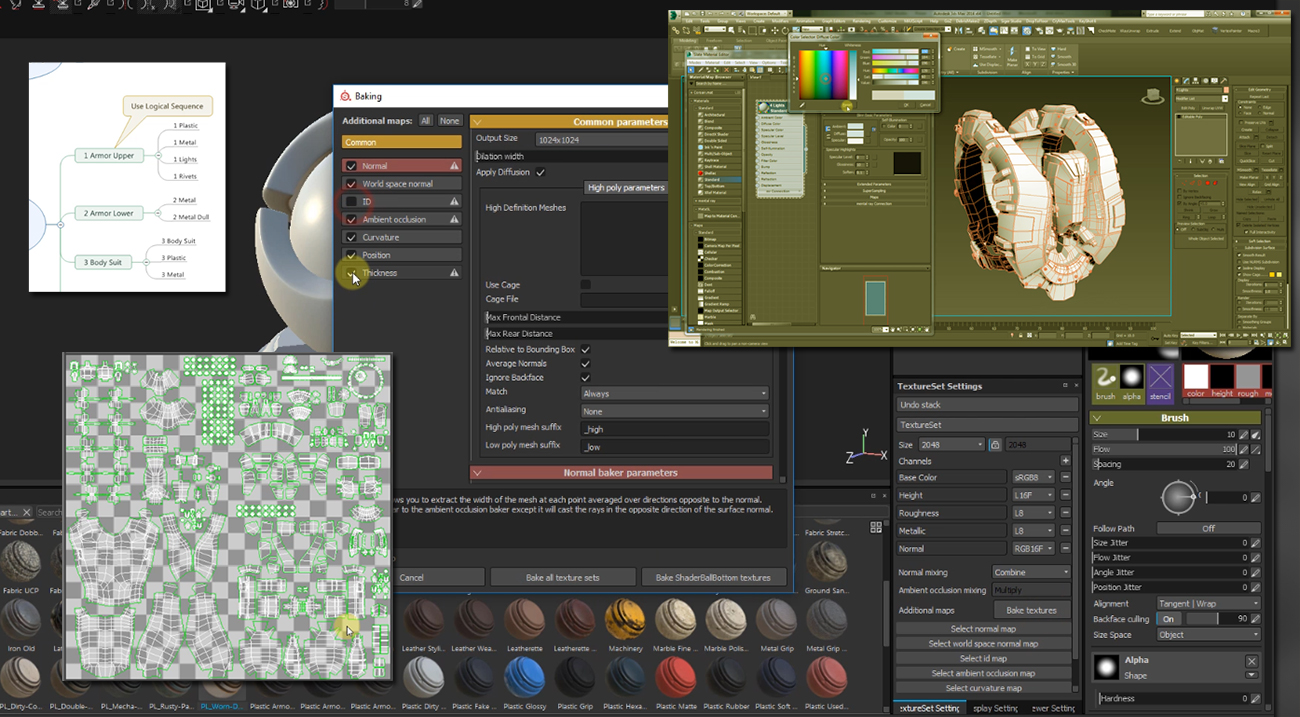Click the None additional maps button

point(450,121)
